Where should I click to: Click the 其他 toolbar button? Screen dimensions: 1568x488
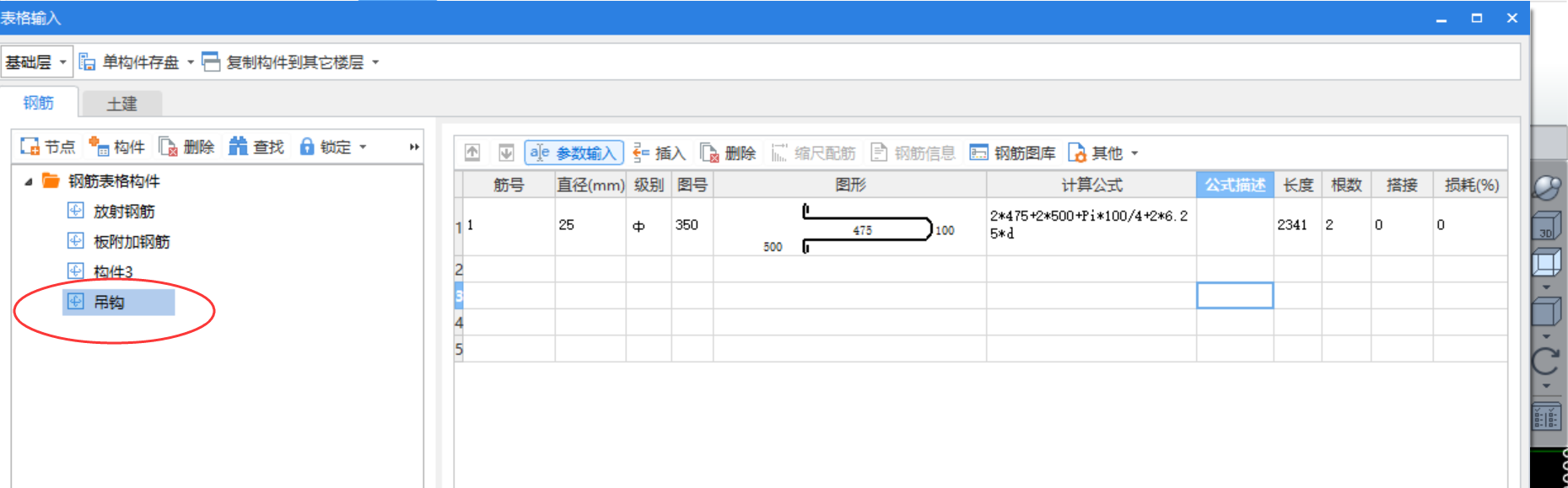coord(1096,153)
